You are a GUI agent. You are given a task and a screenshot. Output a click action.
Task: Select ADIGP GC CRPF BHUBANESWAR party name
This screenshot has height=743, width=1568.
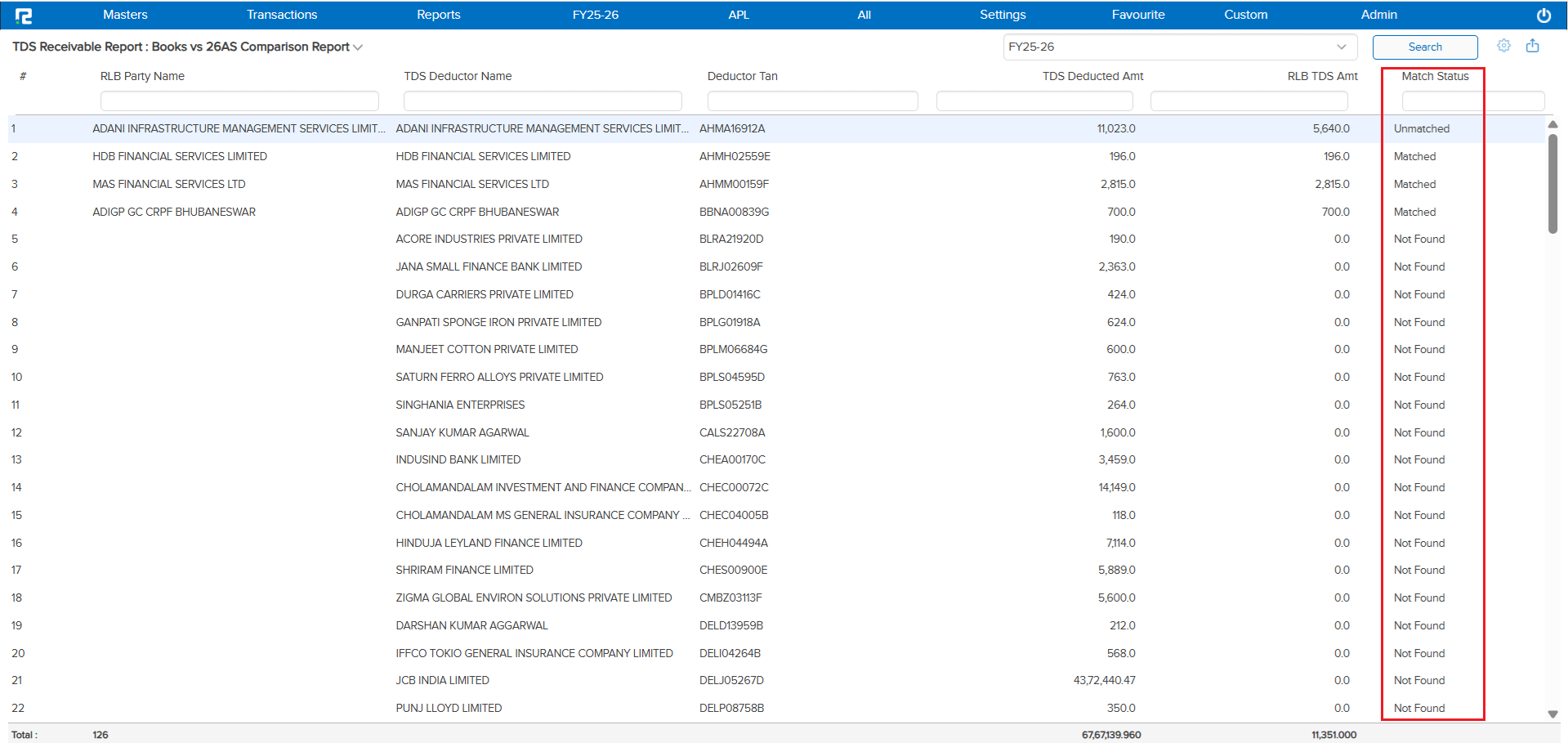tap(174, 212)
